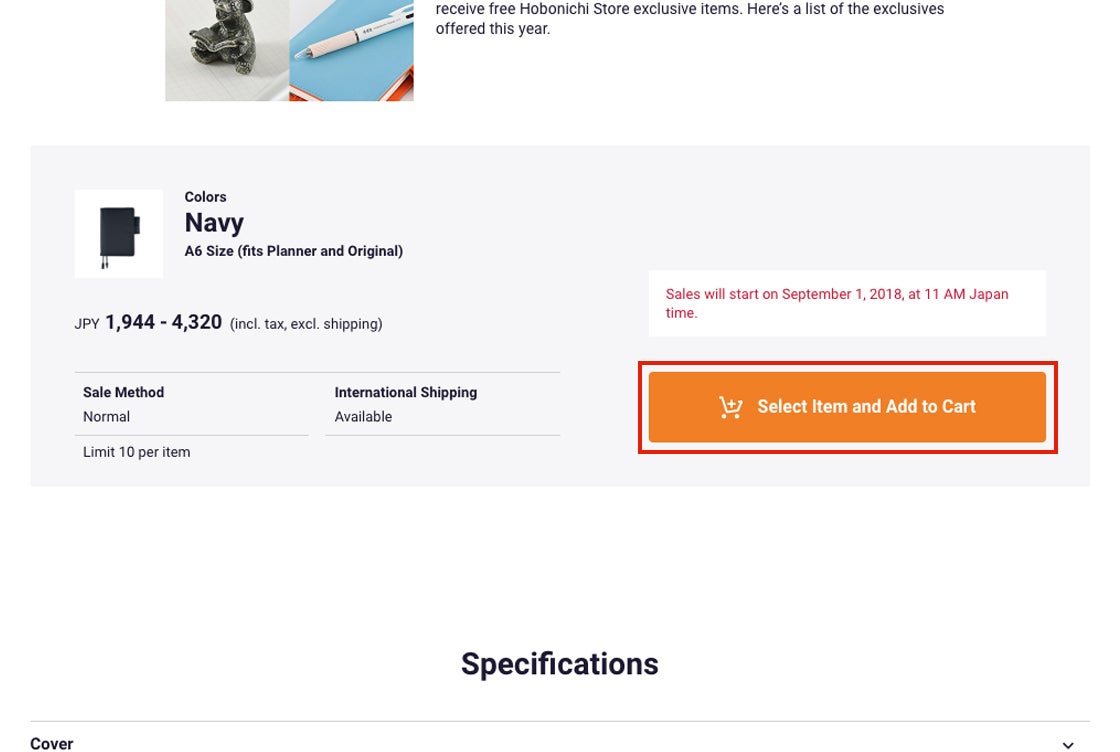Click the Colors label above Navy

(205, 197)
